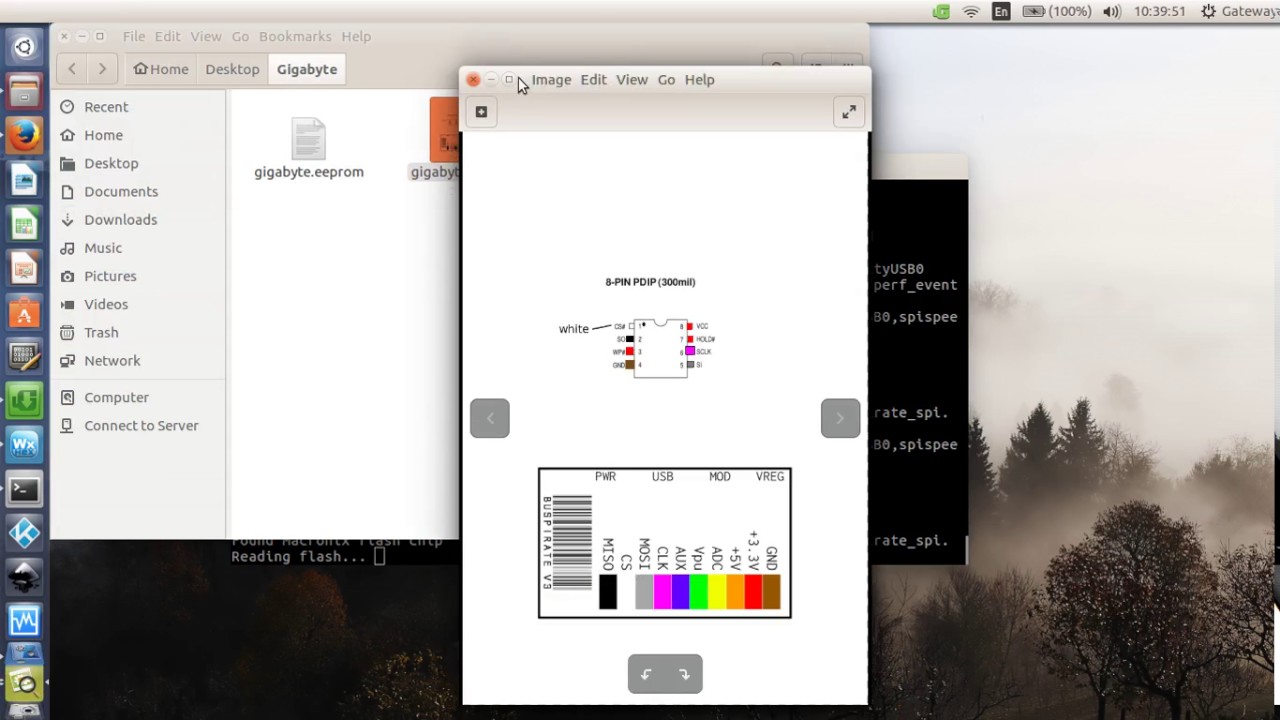Screen dimensions: 1280x720
Task: Open Bookmarks menu in Files window
Action: [x=295, y=36]
